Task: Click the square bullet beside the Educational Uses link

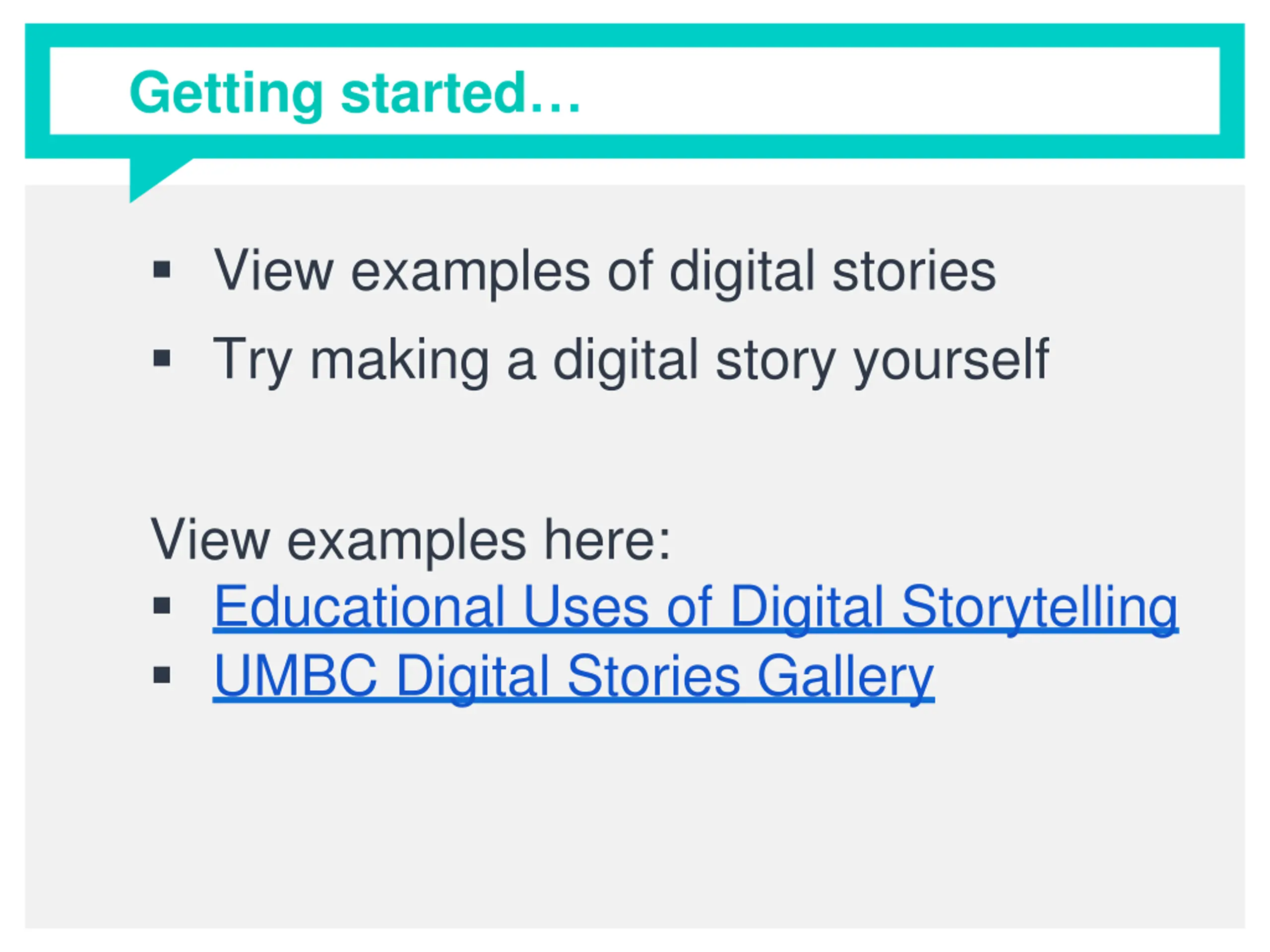Action: pos(162,605)
